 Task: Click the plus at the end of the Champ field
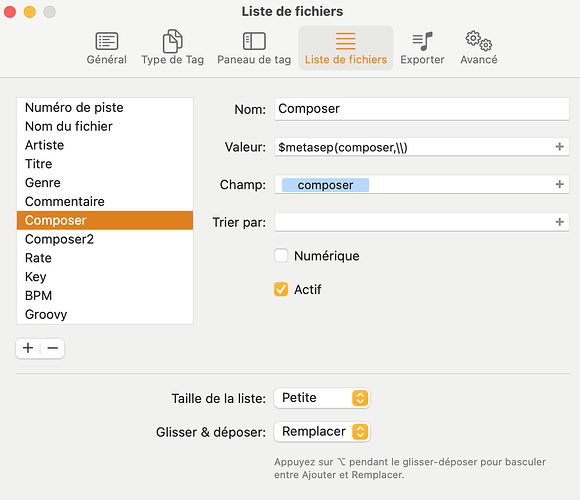559,184
